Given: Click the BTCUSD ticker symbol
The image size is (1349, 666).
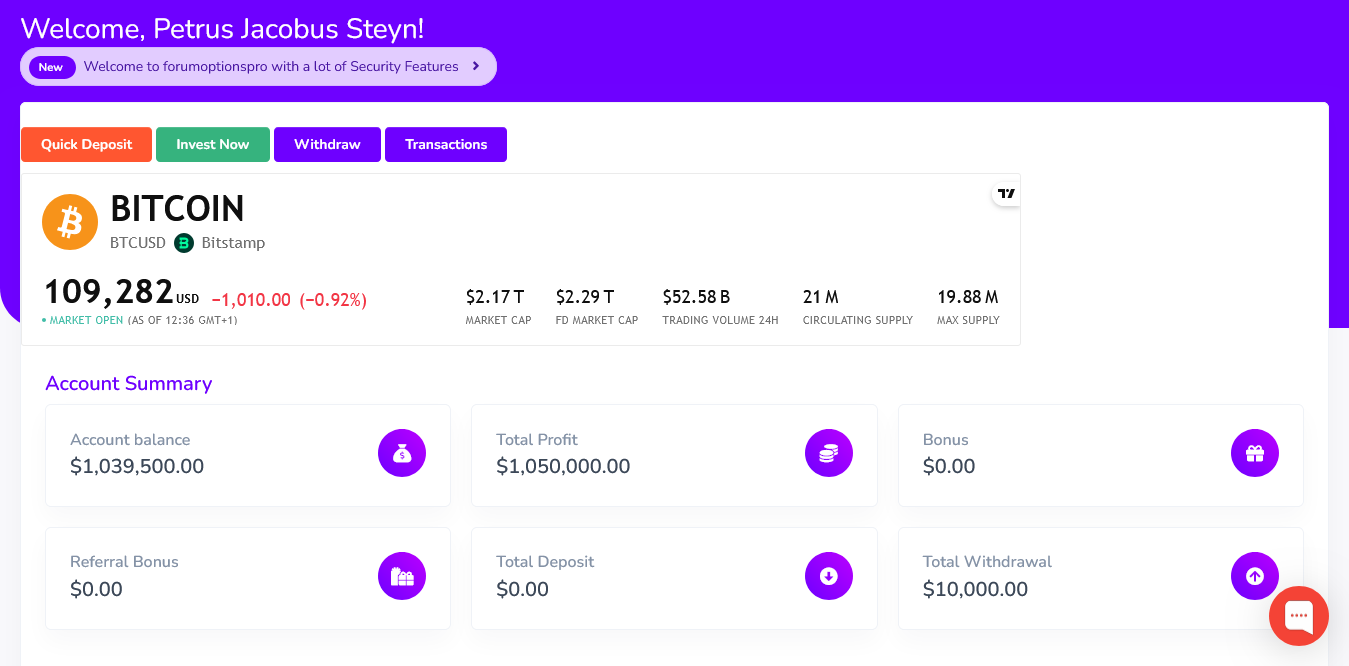Looking at the screenshot, I should click(138, 243).
